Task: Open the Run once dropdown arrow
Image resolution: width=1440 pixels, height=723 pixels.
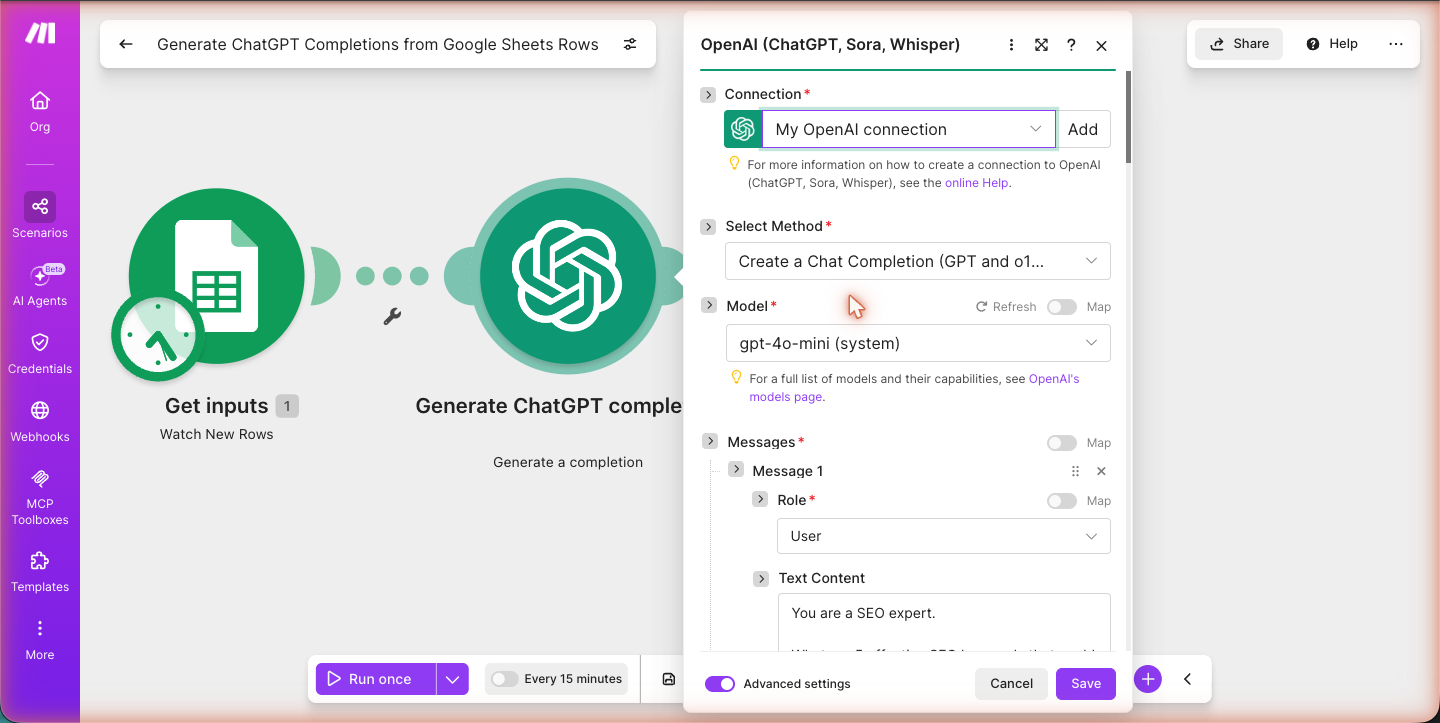Action: [x=453, y=679]
